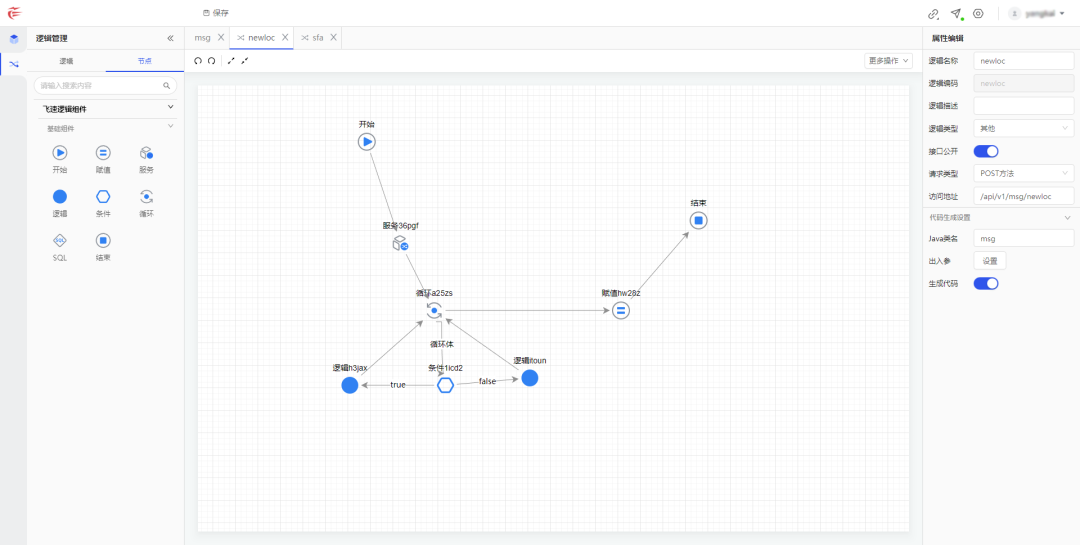Image resolution: width=1080 pixels, height=545 pixels.
Task: Click the 设置 button for 出入参
Action: (990, 260)
